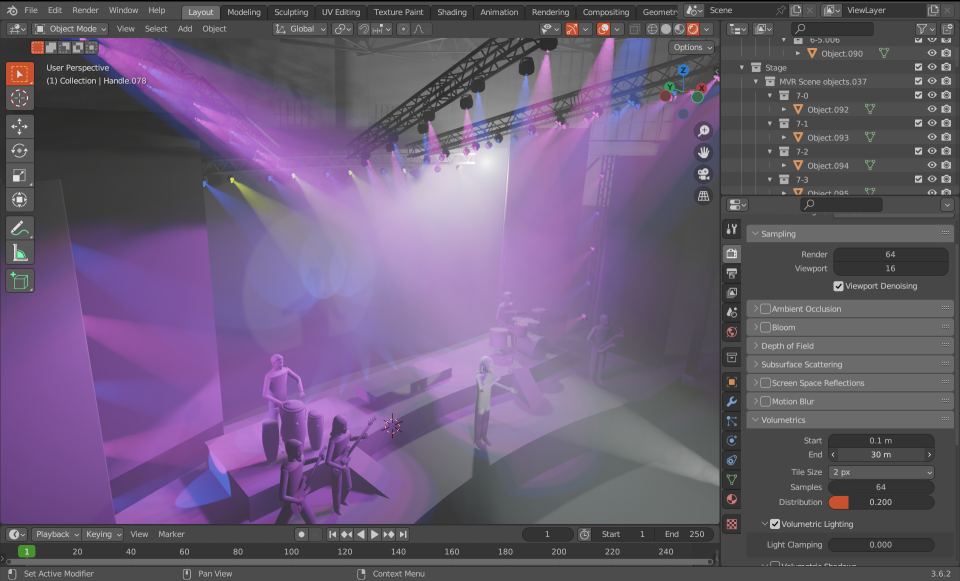Select the Measure tool
The image size is (960, 581).
point(20,253)
